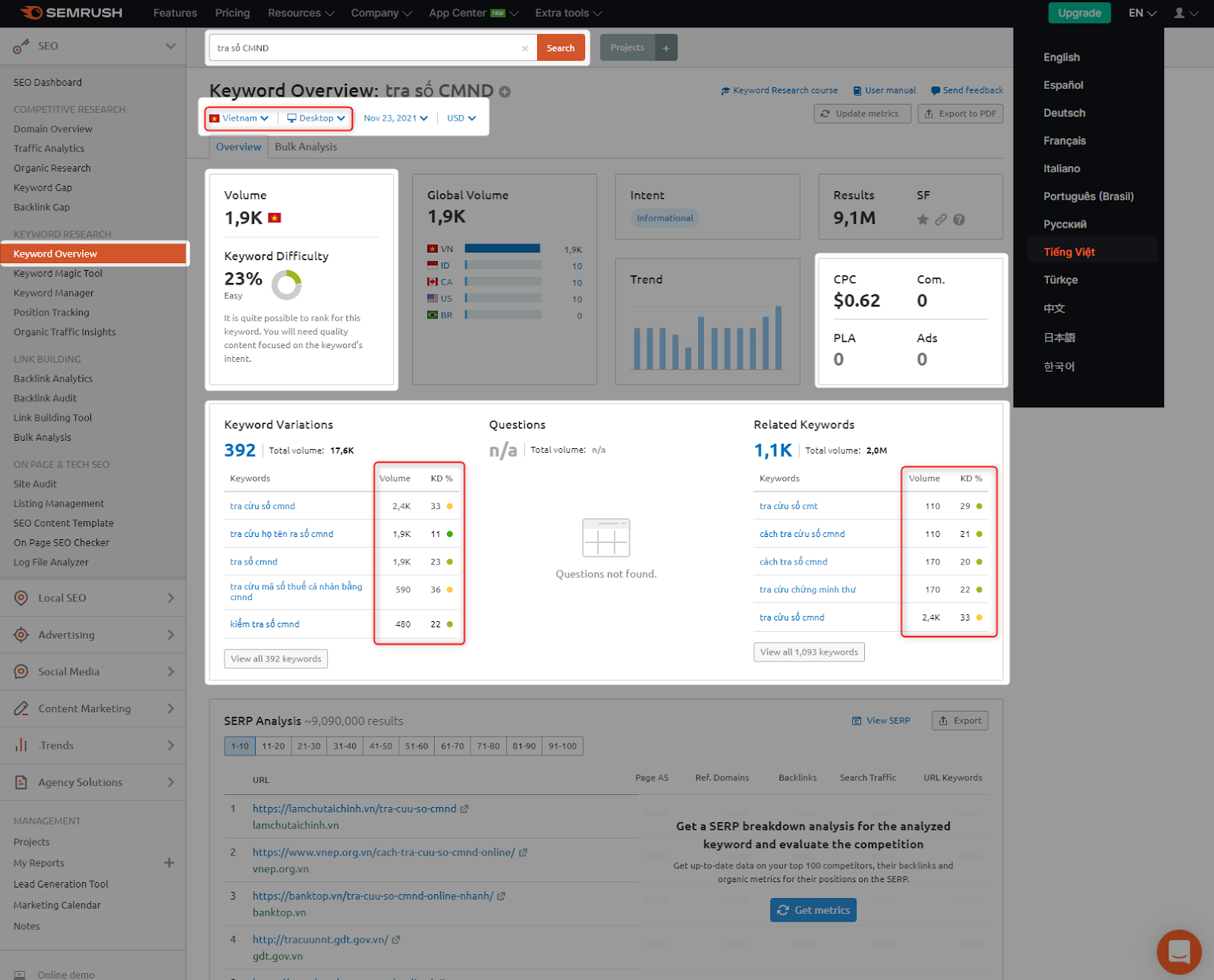The image size is (1214, 980).
Task: Click the Informational intent badge
Action: pyautogui.click(x=665, y=218)
